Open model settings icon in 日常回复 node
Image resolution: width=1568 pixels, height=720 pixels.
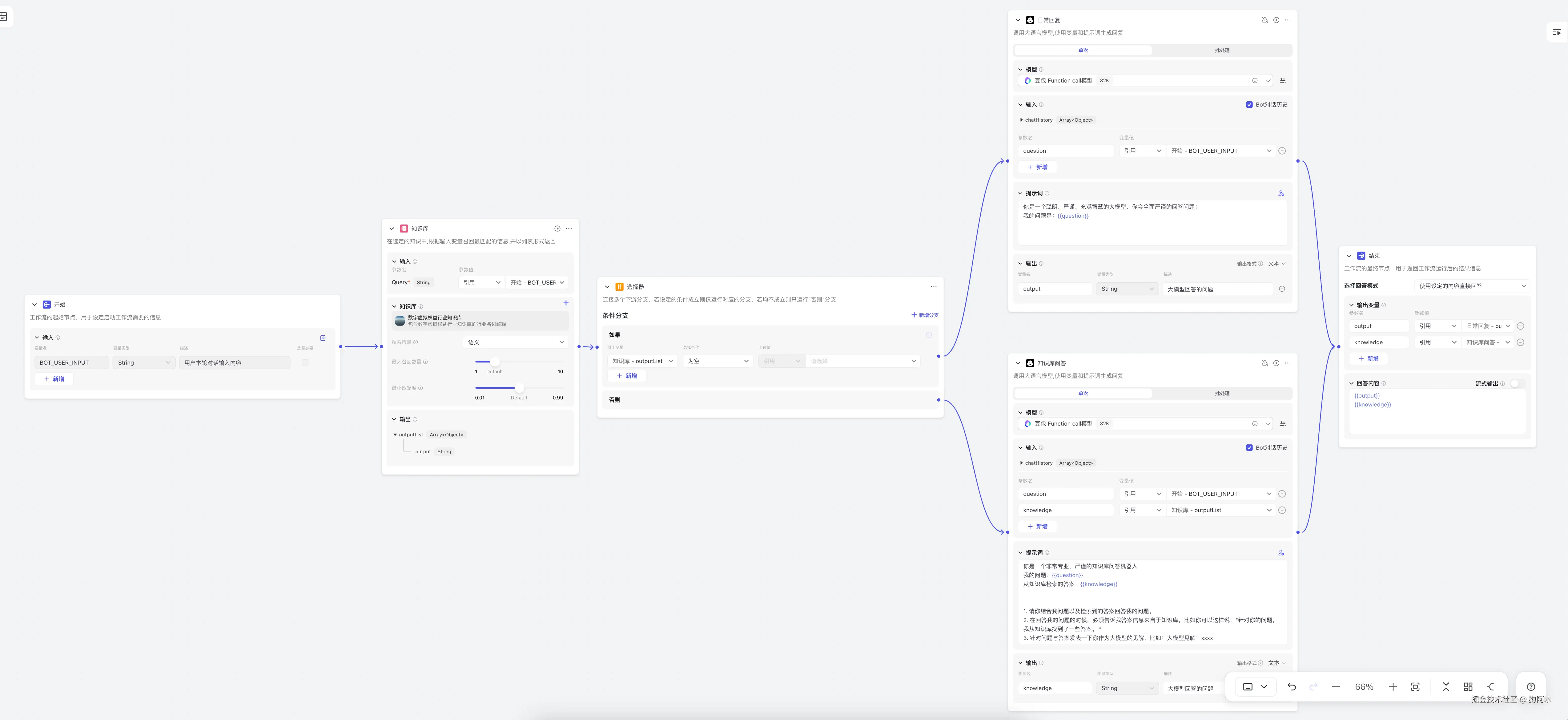coord(1283,80)
